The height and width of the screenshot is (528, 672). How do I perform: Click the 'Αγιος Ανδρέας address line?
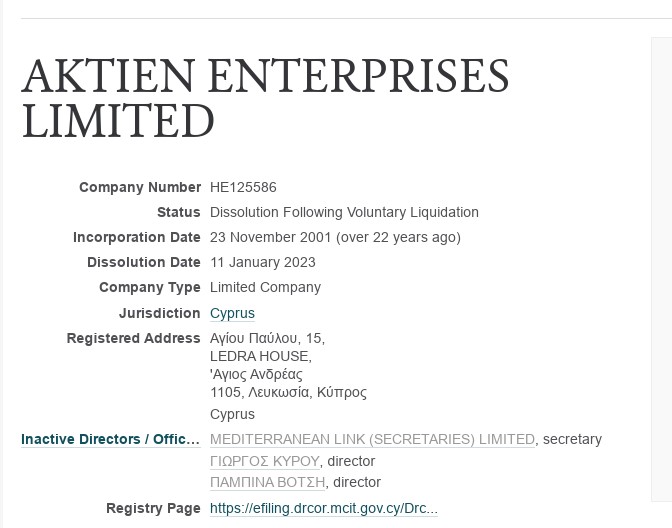pyautogui.click(x=256, y=374)
